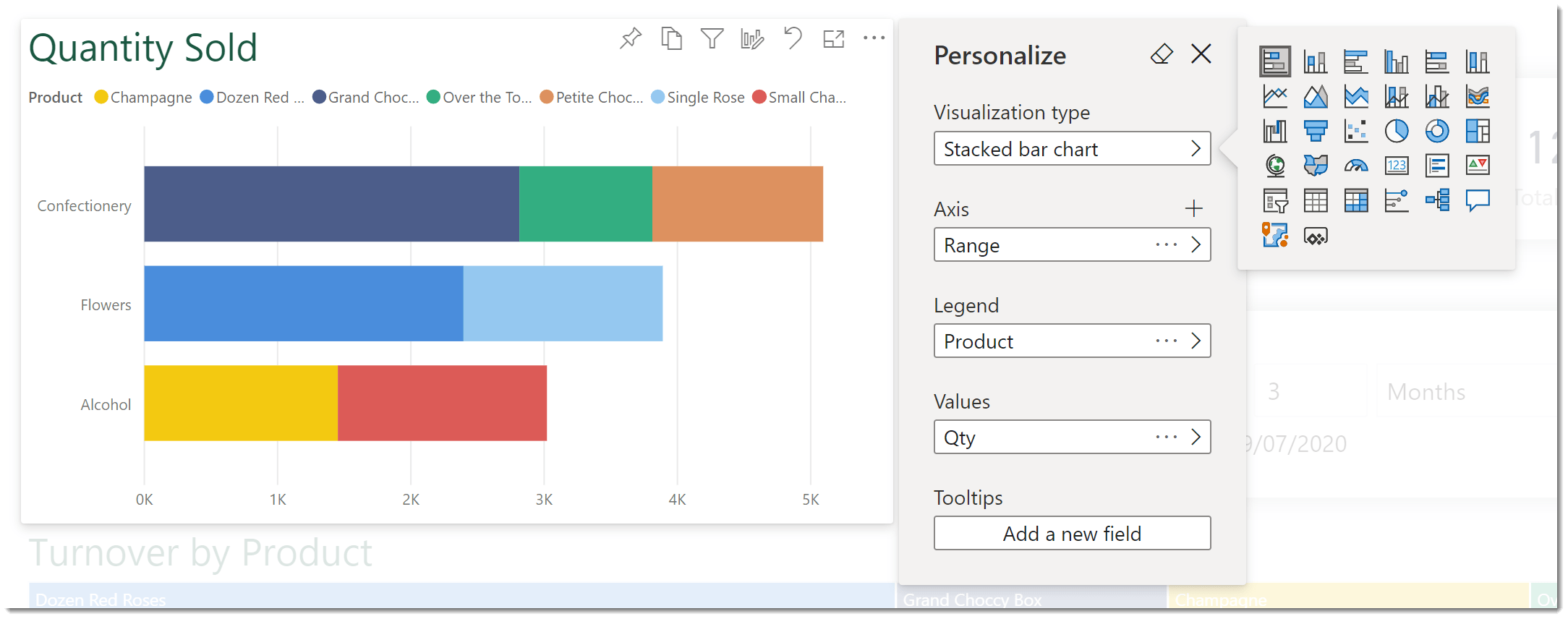1568x619 pixels.
Task: Expand the Range field chevron
Action: (x=1196, y=244)
